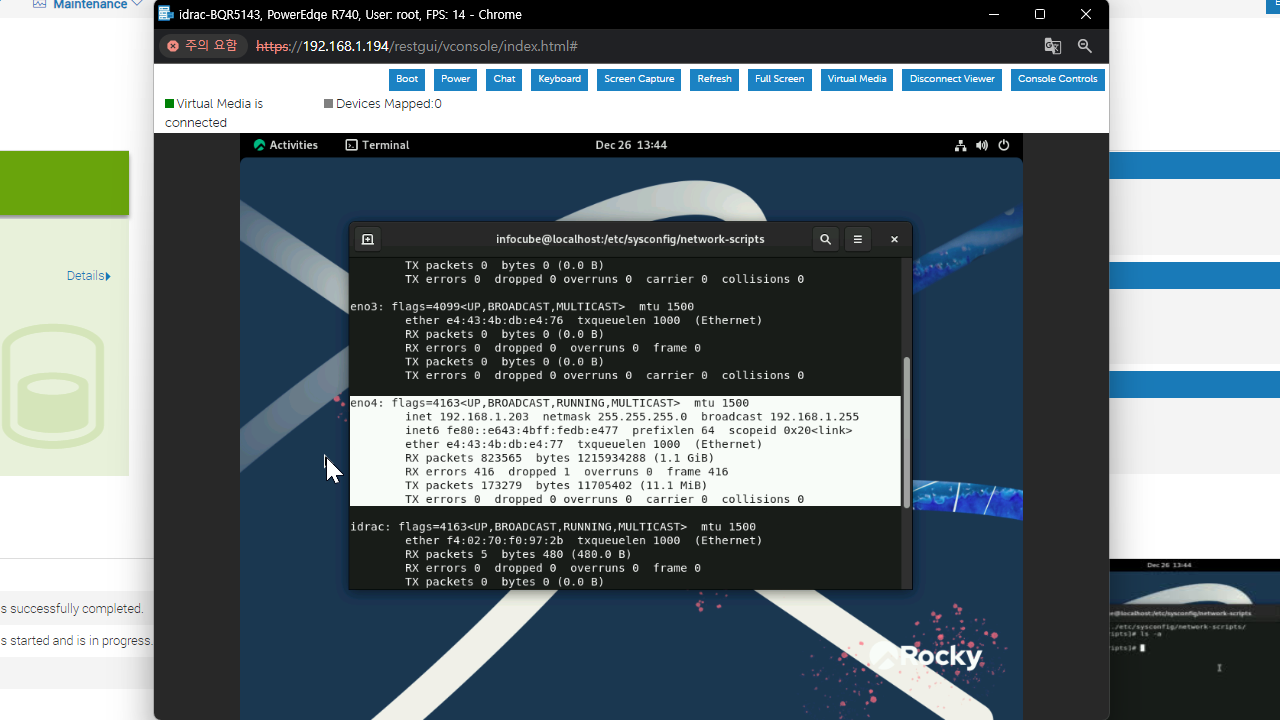Viewport: 1280px width, 720px height.
Task: Click the terminal vertical scrollbar
Action: coord(906,432)
